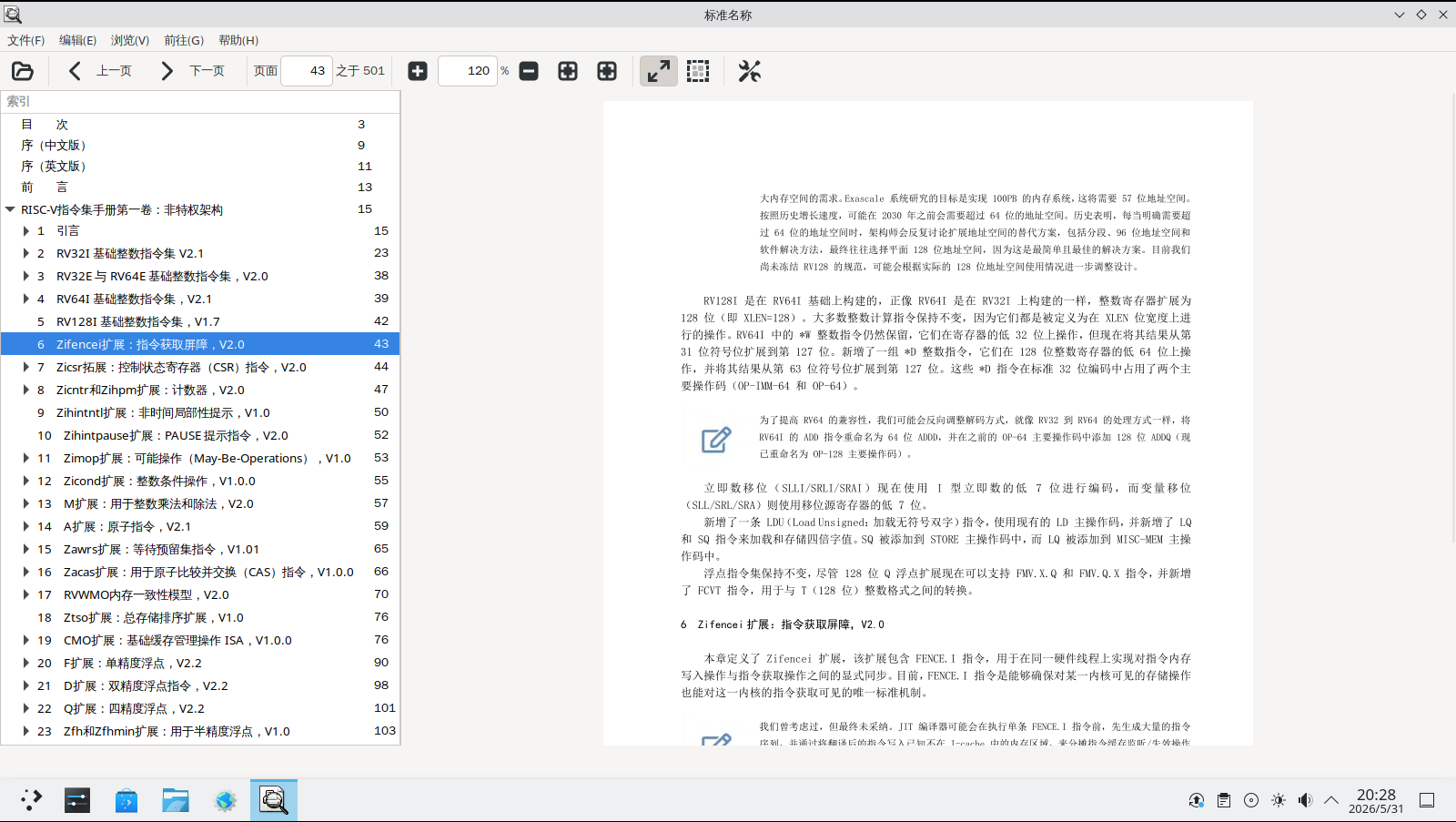Expand chapter 2 RV32I 基础整数指令集
Screen dimensions: 1456x822
(x=26, y=254)
